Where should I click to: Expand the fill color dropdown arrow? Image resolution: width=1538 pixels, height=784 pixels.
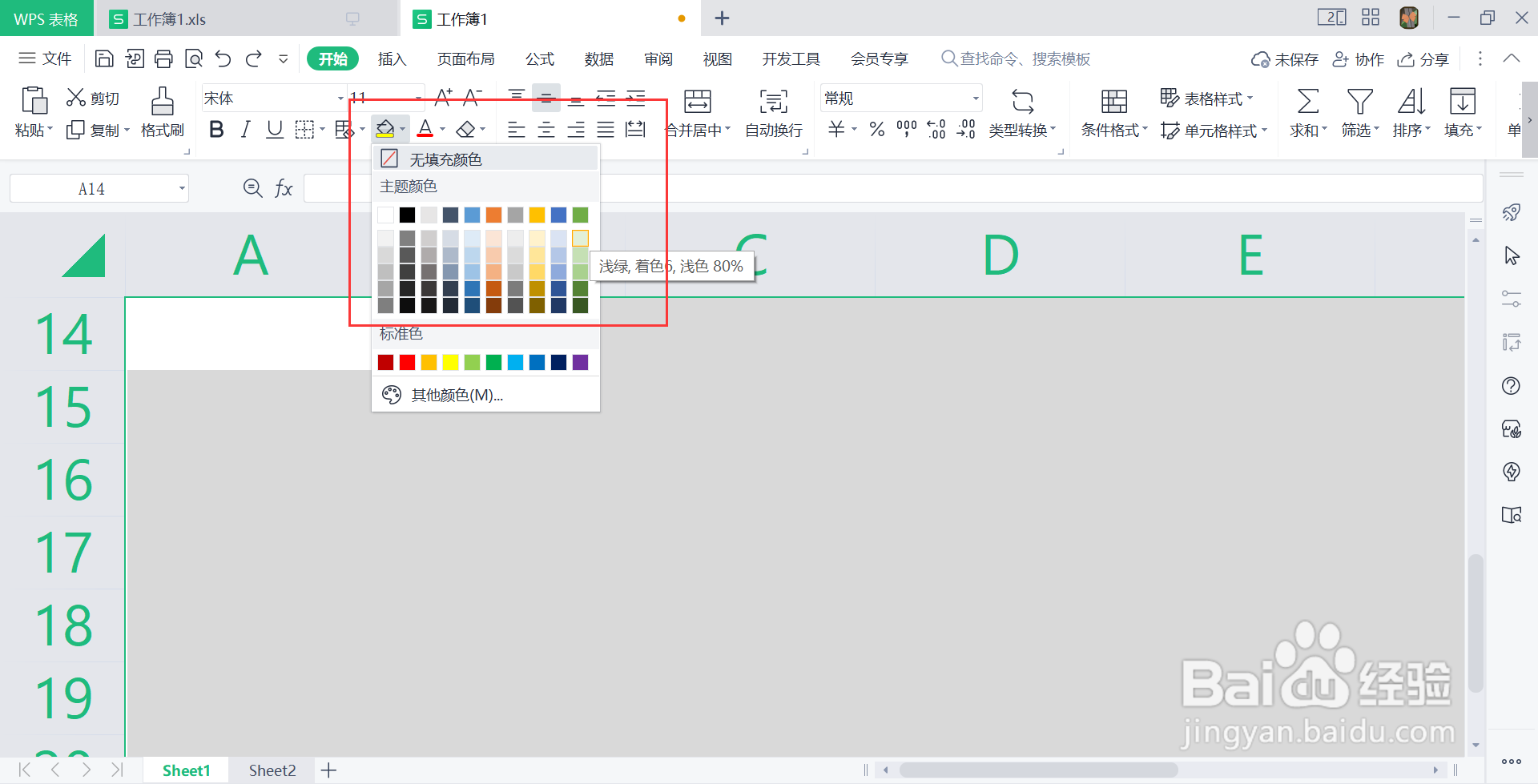pyautogui.click(x=402, y=129)
